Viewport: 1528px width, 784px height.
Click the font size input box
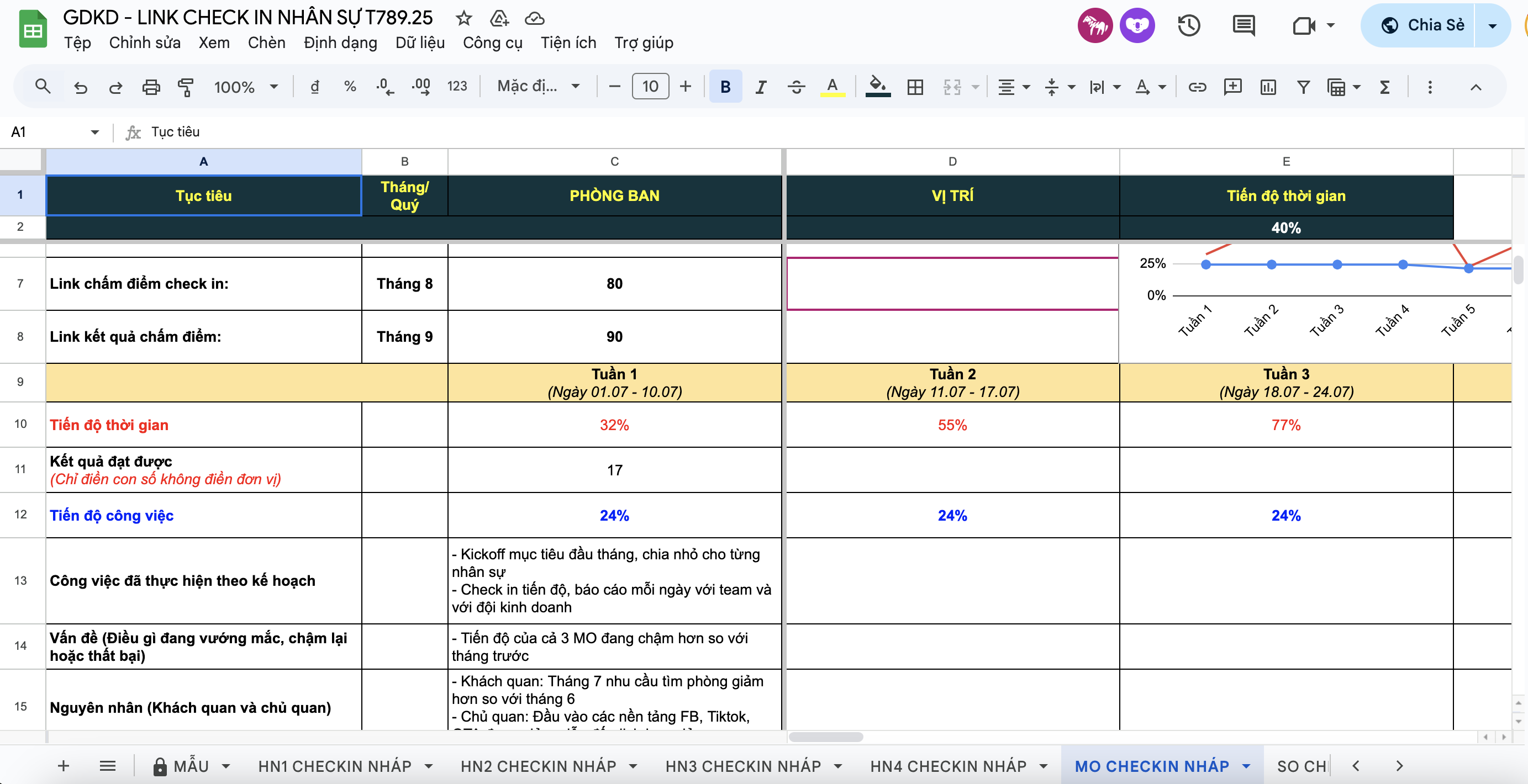650,87
